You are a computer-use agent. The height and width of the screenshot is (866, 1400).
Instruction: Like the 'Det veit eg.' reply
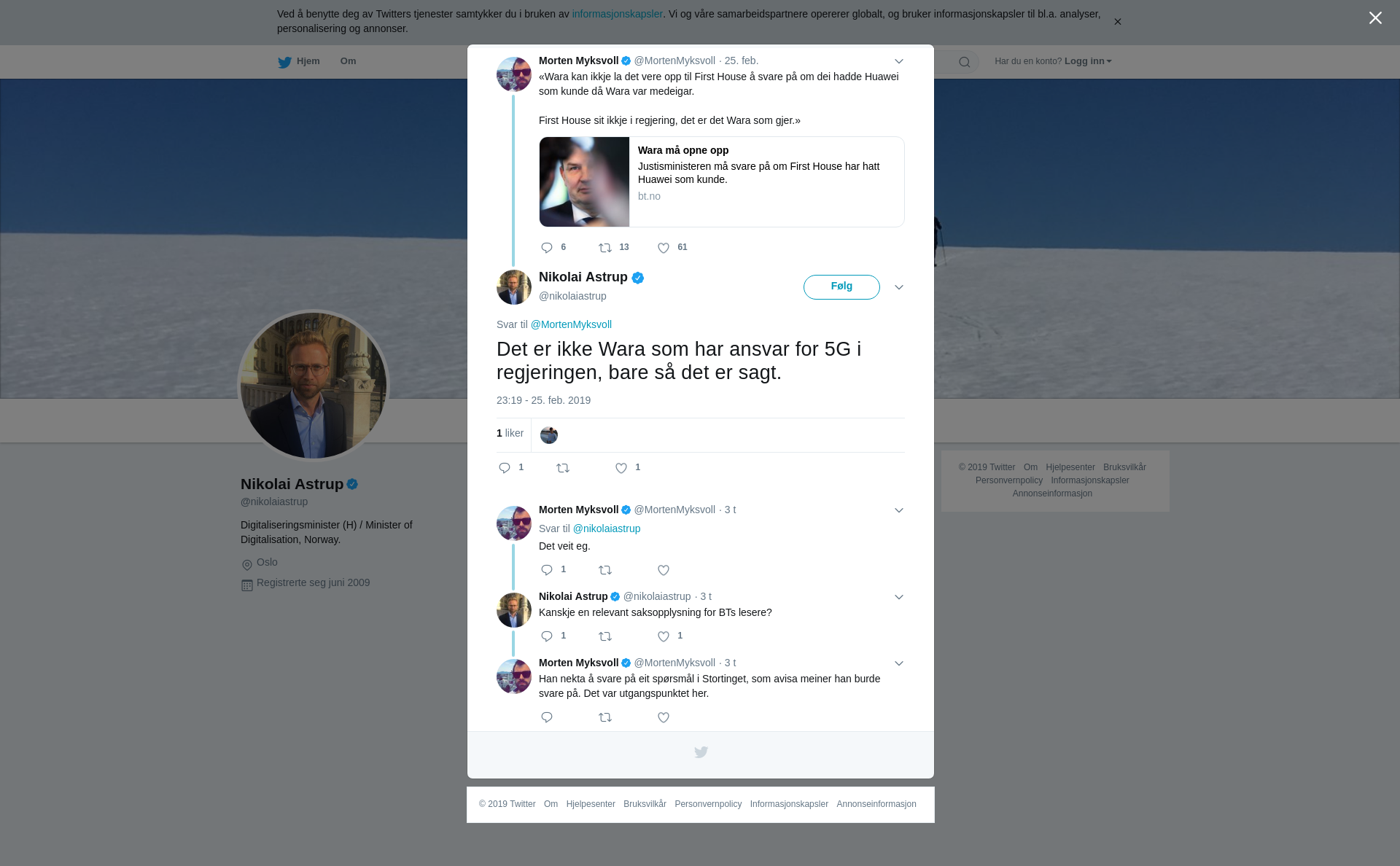664,570
